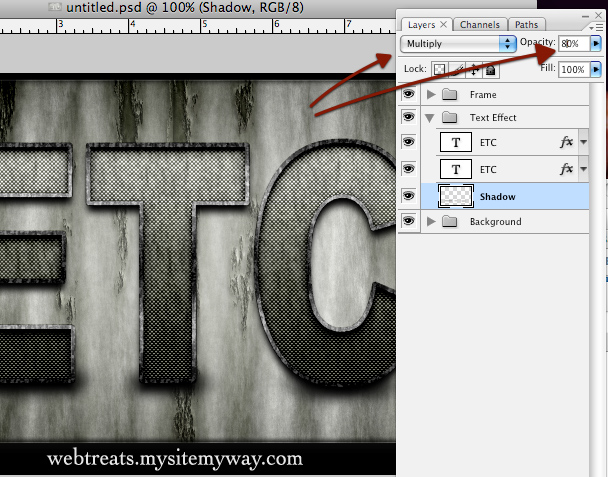Viewport: 608px width, 477px height.
Task: Hide the Frame group via eye icon
Action: [x=408, y=94]
